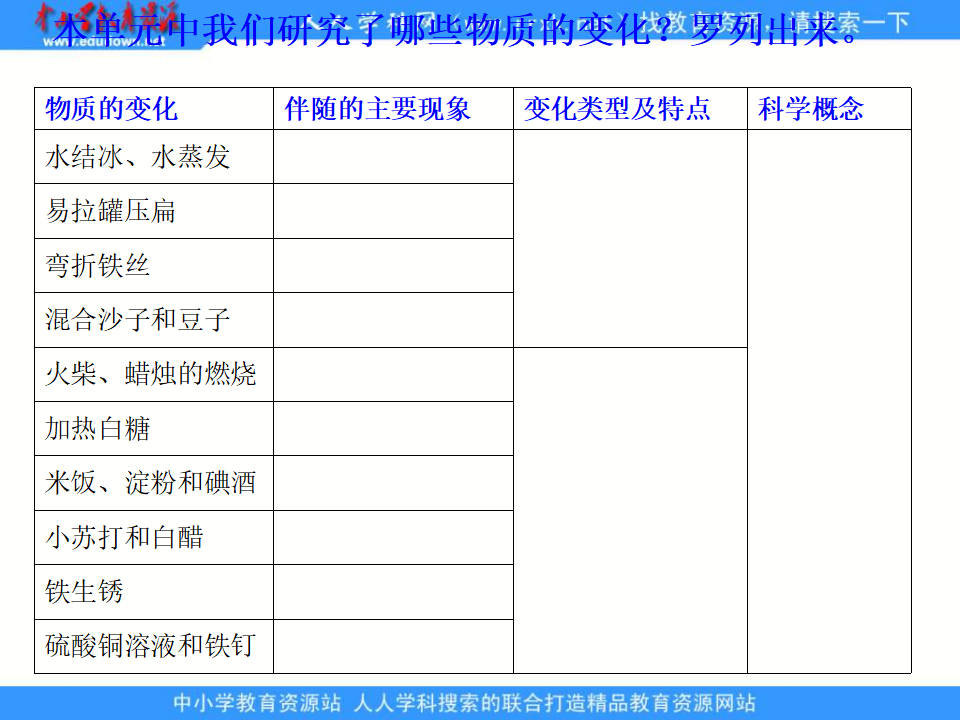The height and width of the screenshot is (720, 960).
Task: Select the row '水结冰、水蒸发'
Action: [x=154, y=157]
